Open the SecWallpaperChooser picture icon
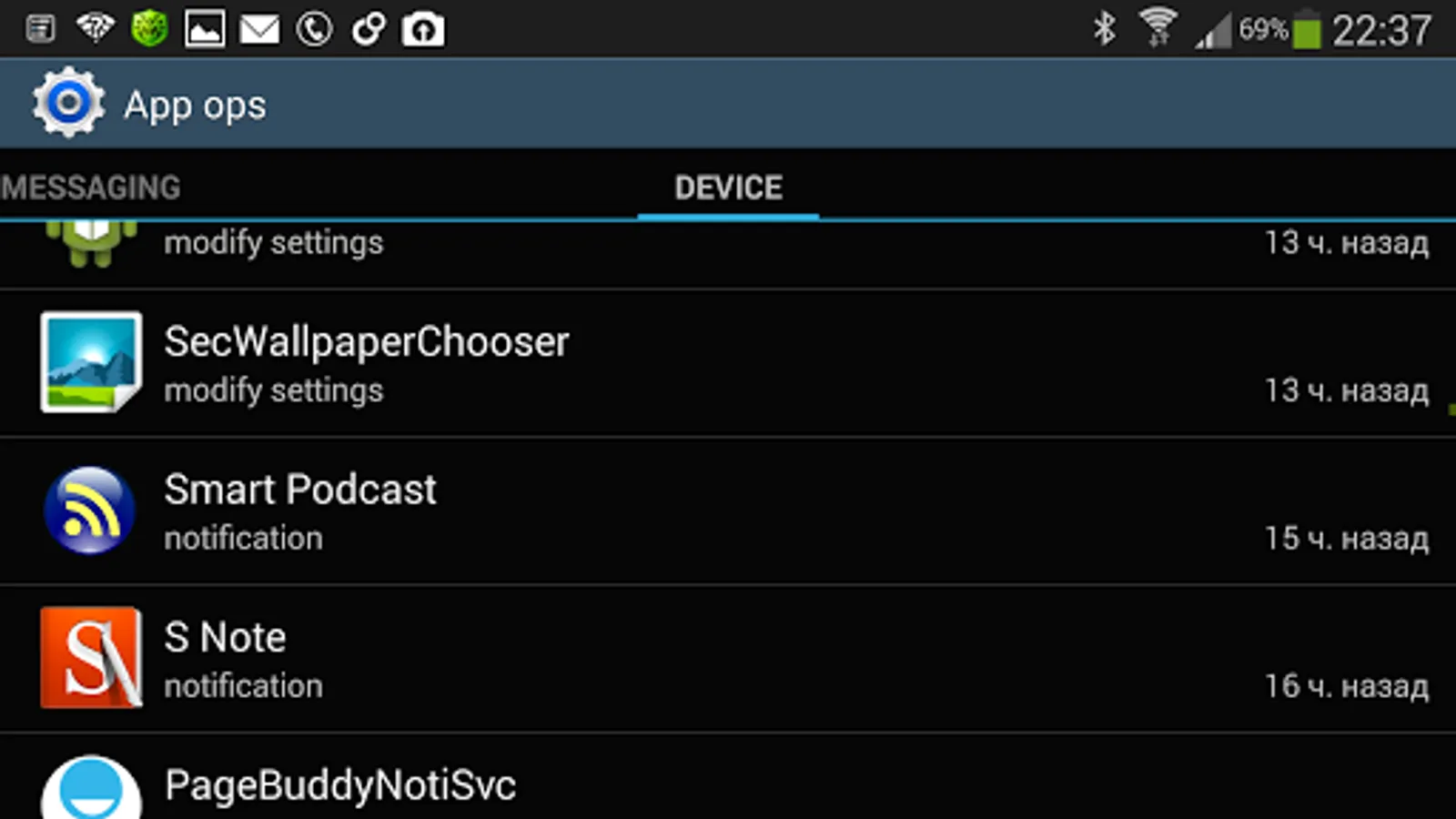The height and width of the screenshot is (819, 1456). 91,362
